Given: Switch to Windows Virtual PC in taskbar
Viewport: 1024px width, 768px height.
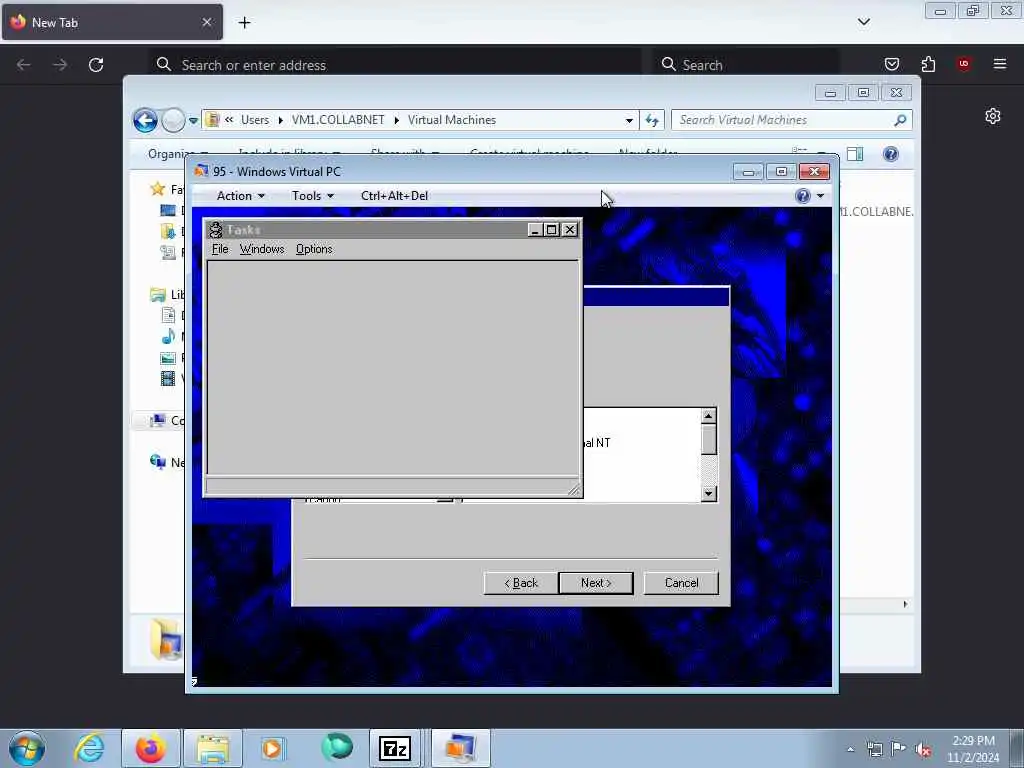Looking at the screenshot, I should pos(460,748).
